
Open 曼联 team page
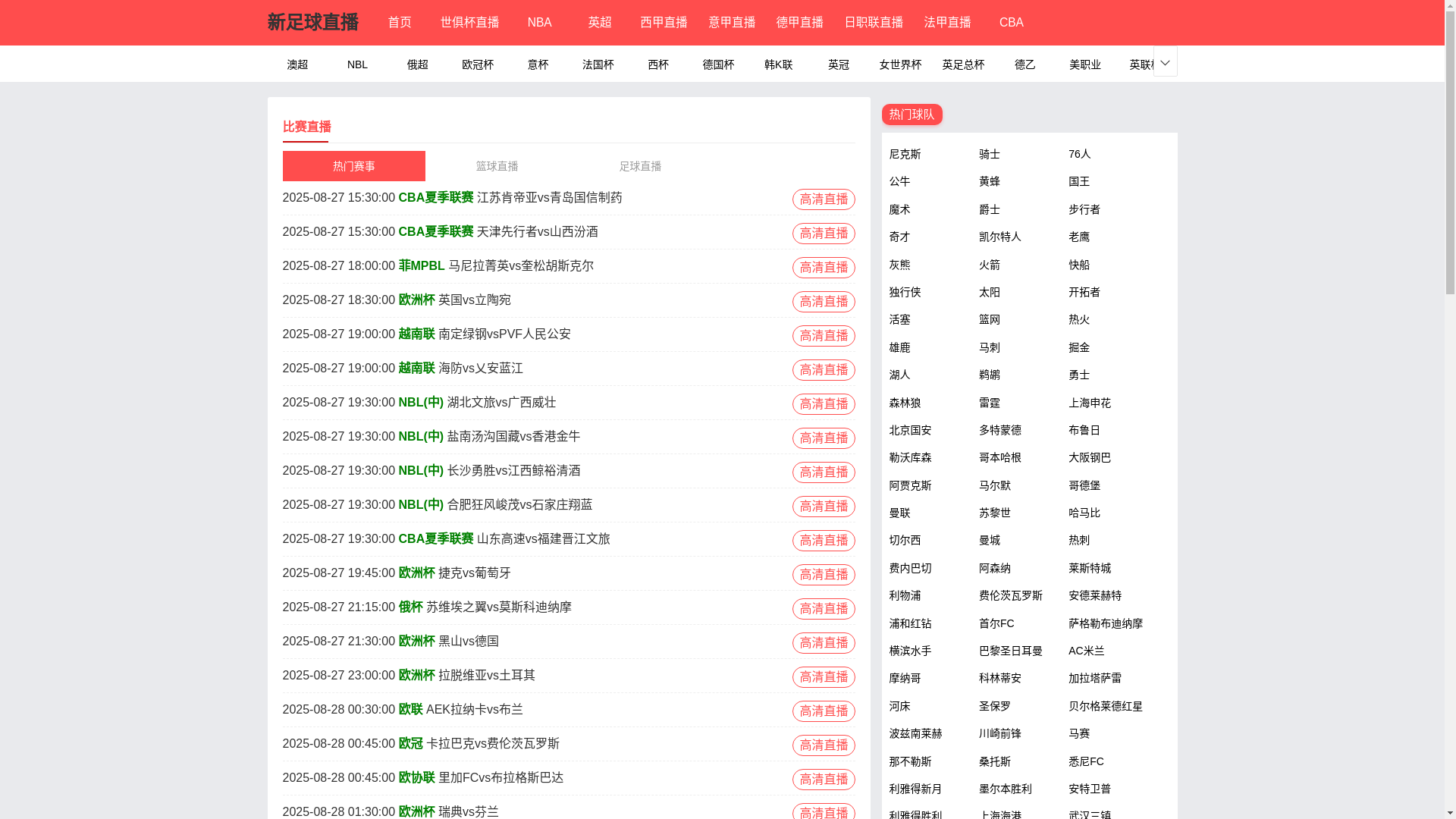[x=899, y=513]
